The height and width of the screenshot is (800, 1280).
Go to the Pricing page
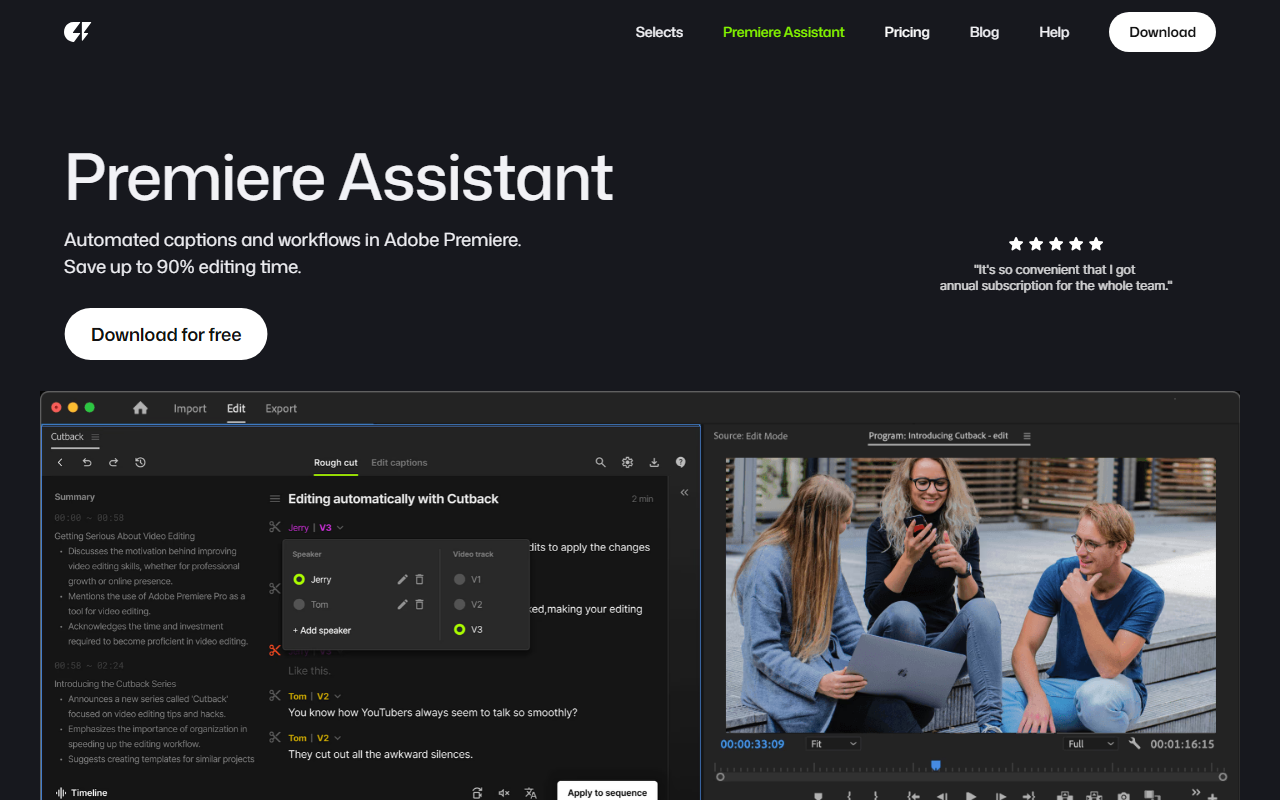[x=907, y=32]
